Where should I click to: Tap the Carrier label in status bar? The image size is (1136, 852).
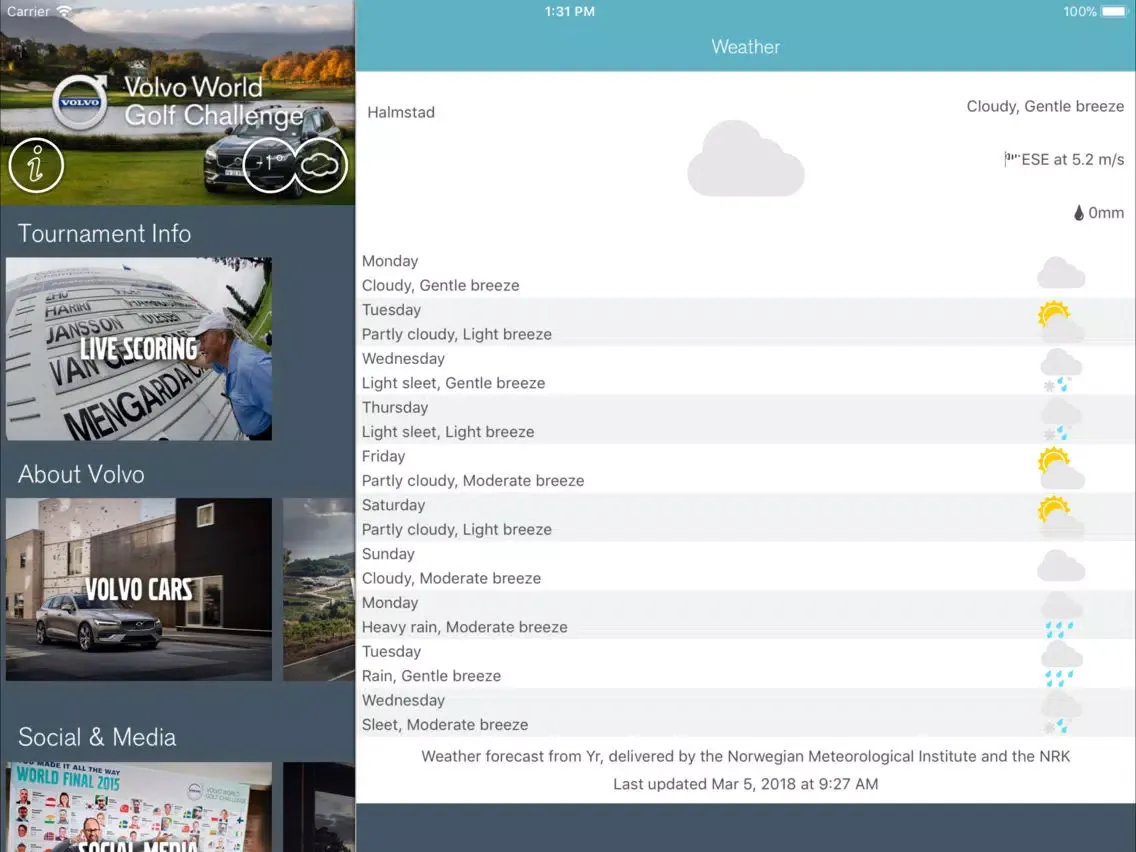28,12
